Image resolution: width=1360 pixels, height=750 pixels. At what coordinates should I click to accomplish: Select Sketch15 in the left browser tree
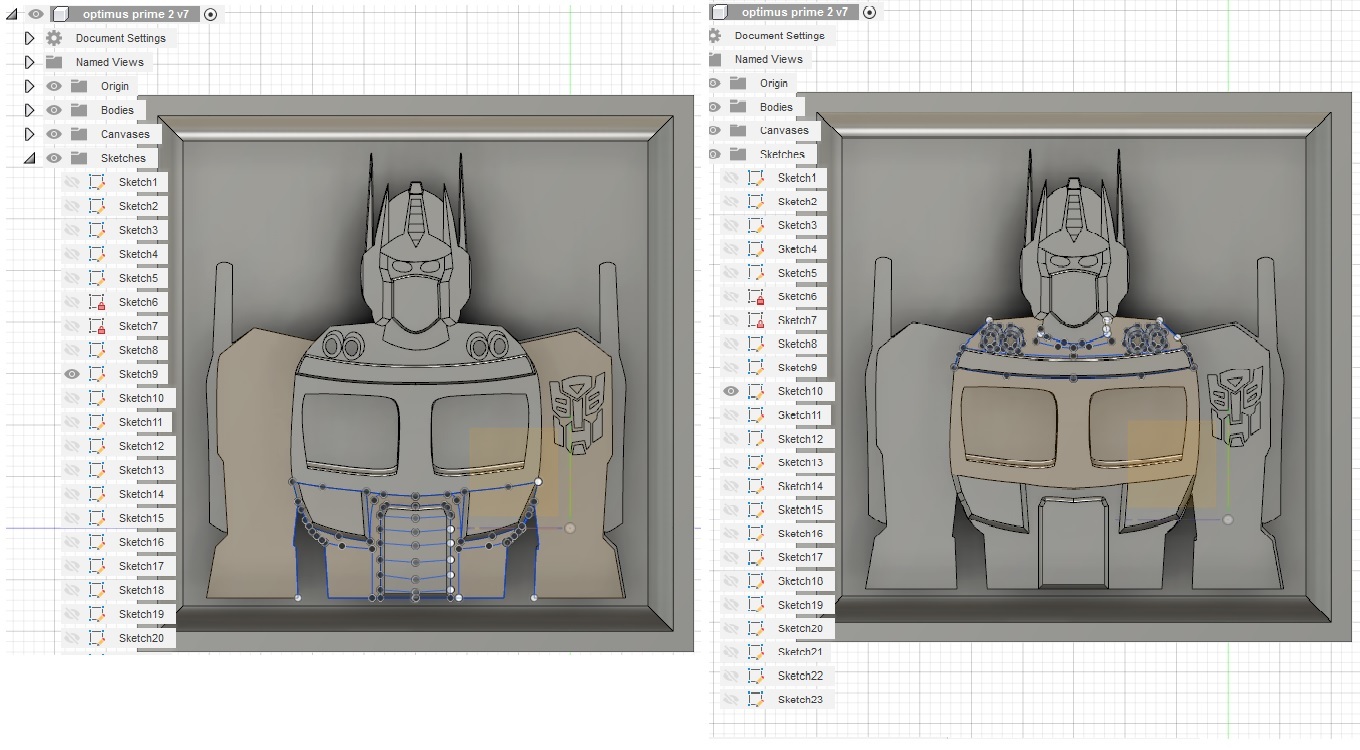pos(141,518)
